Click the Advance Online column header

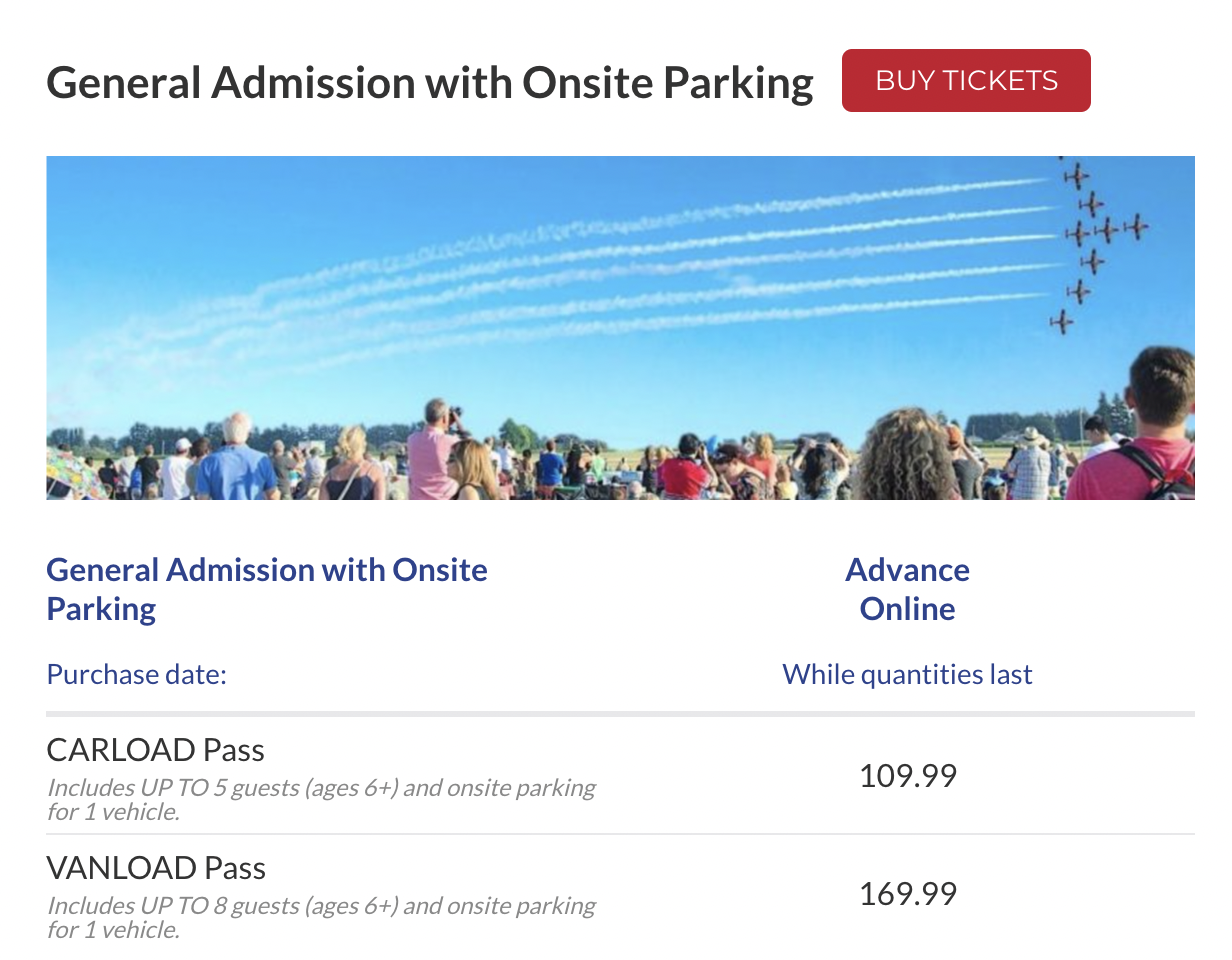point(908,589)
